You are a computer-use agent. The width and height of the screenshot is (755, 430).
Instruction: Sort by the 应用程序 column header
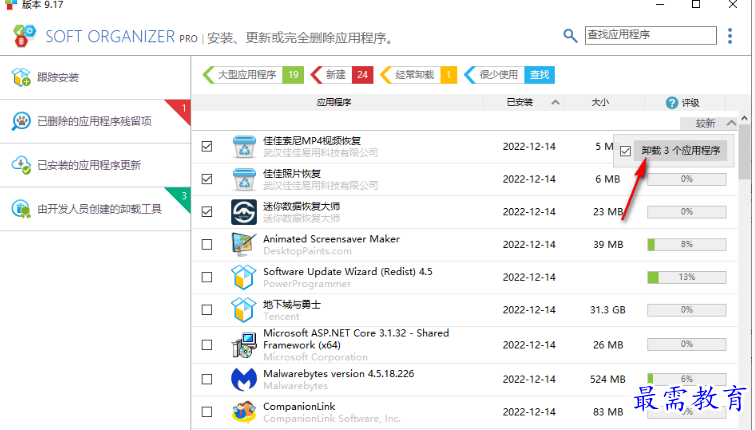coord(338,103)
